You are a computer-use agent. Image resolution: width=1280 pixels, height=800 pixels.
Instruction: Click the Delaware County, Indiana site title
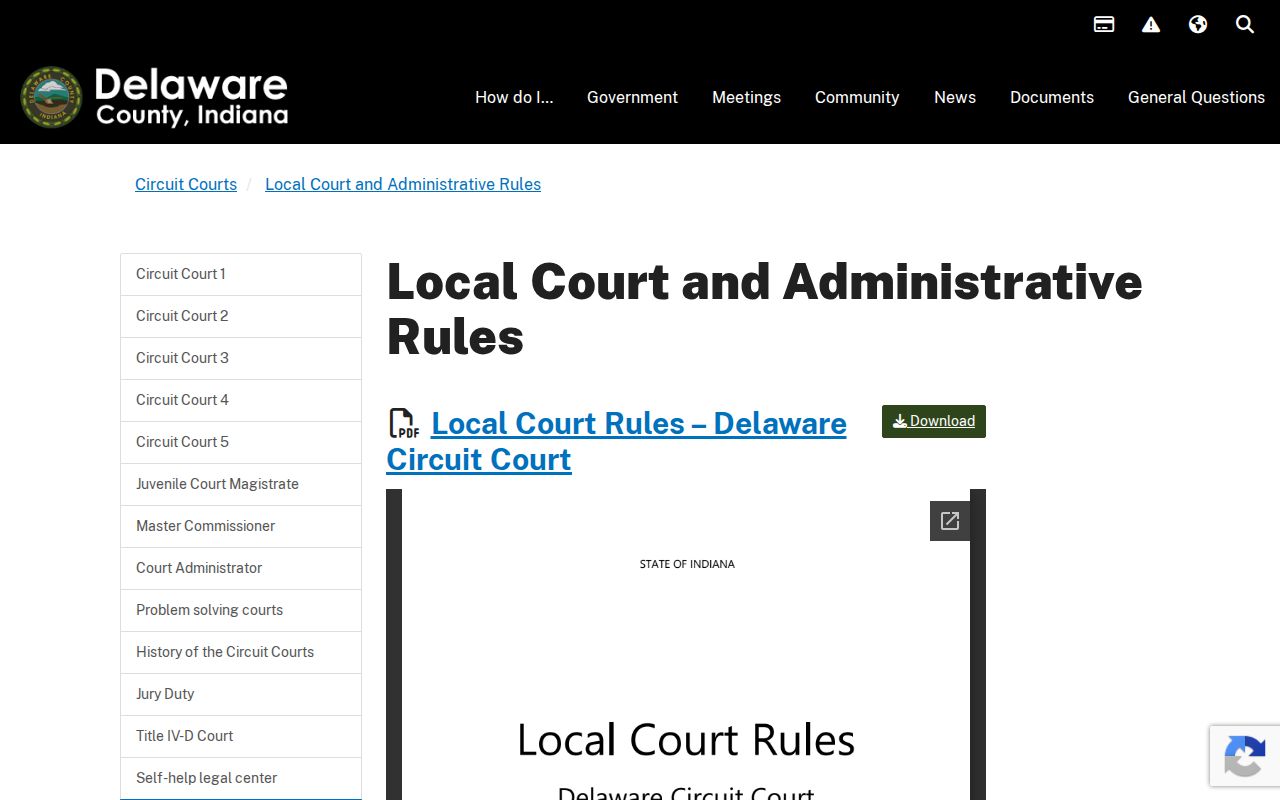[x=192, y=97]
